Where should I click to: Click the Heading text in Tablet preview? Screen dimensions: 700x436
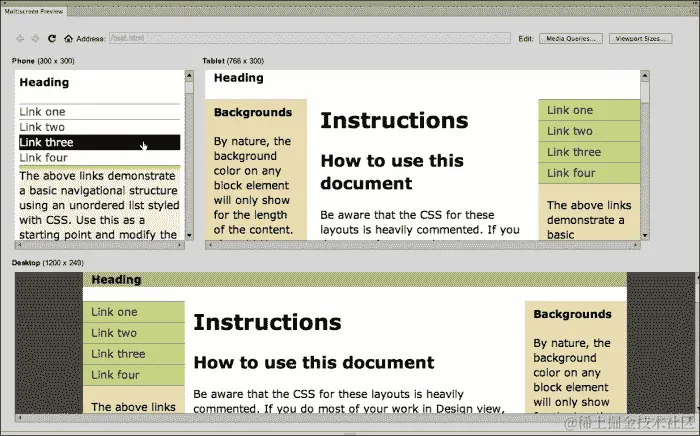(x=238, y=78)
